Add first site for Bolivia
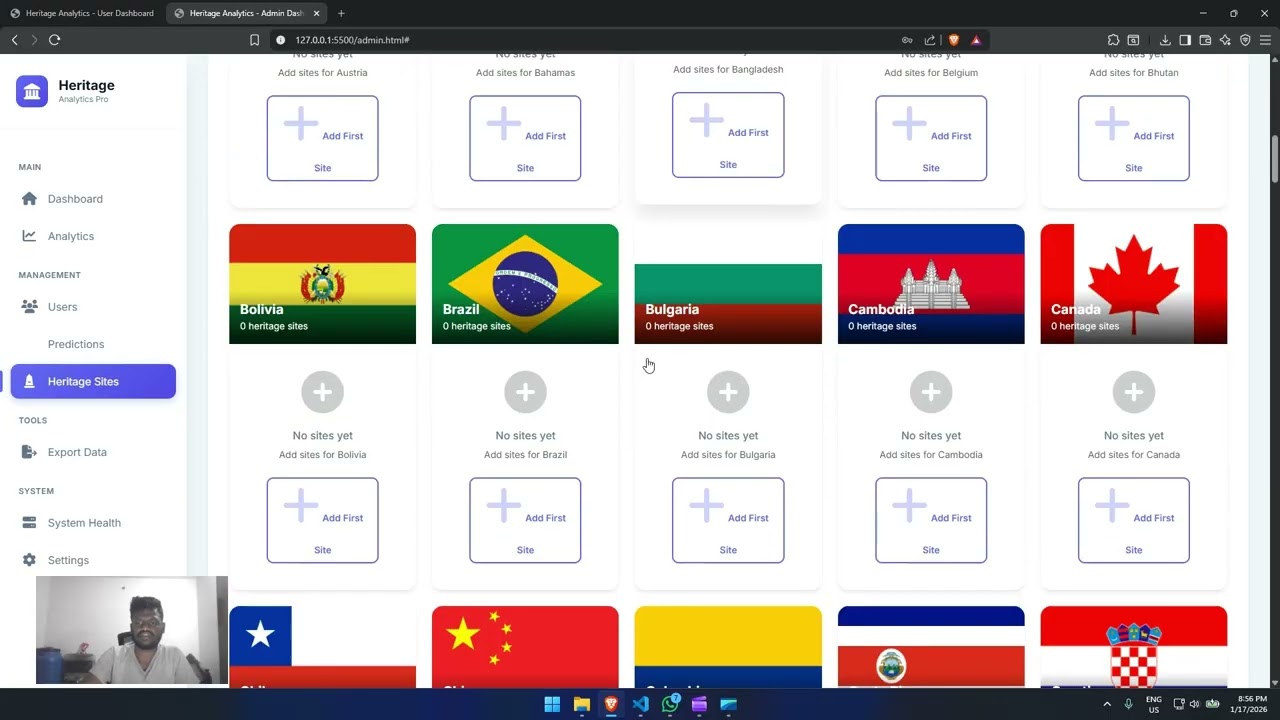1280x720 pixels. (x=322, y=520)
